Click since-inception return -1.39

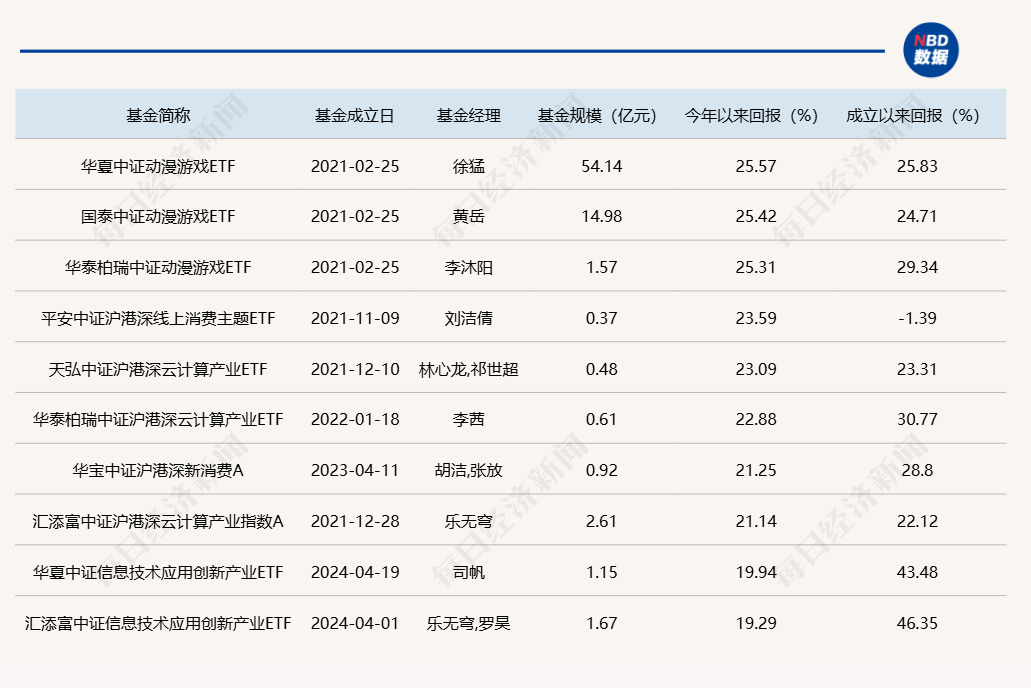[x=917, y=318]
